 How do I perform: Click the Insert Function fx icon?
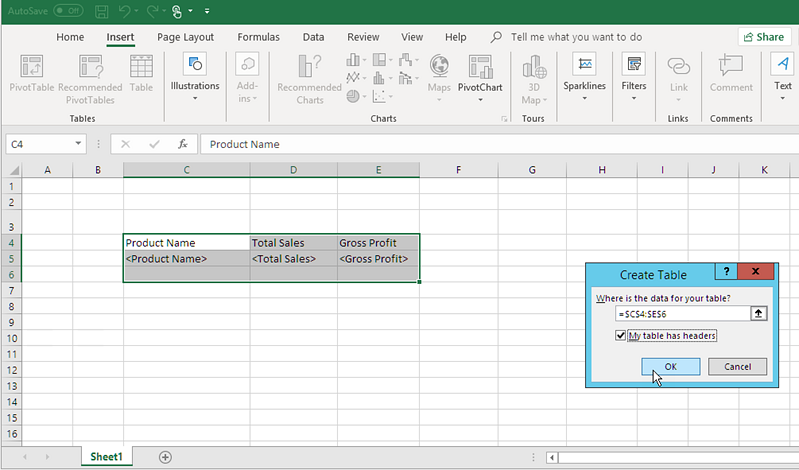point(182,144)
